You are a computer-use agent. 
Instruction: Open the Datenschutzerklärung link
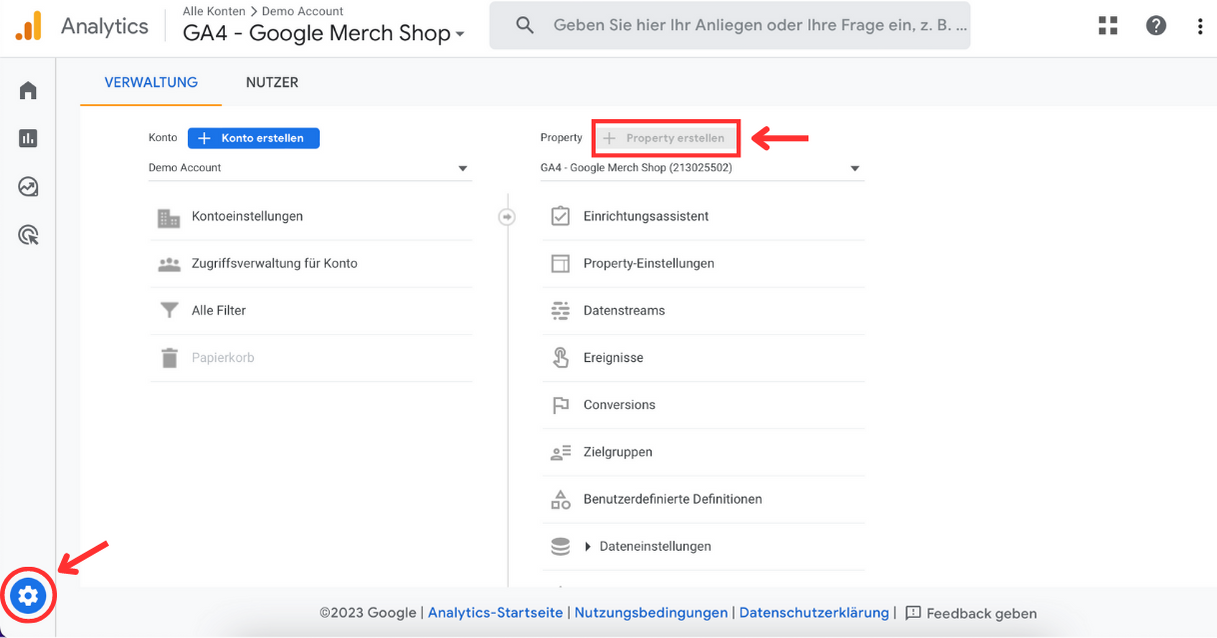tap(814, 613)
